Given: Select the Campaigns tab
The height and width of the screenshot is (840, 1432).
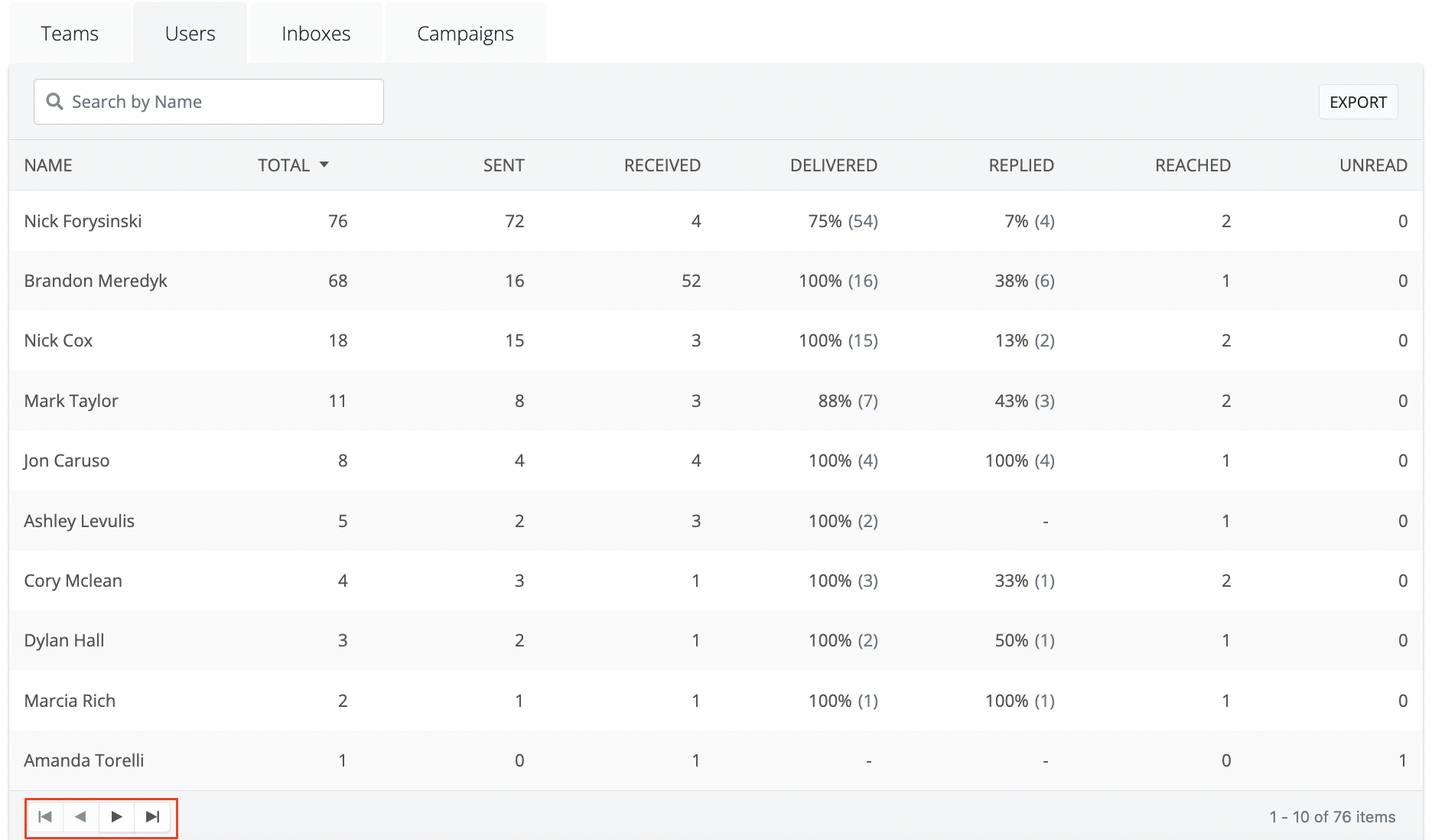Looking at the screenshot, I should [465, 34].
